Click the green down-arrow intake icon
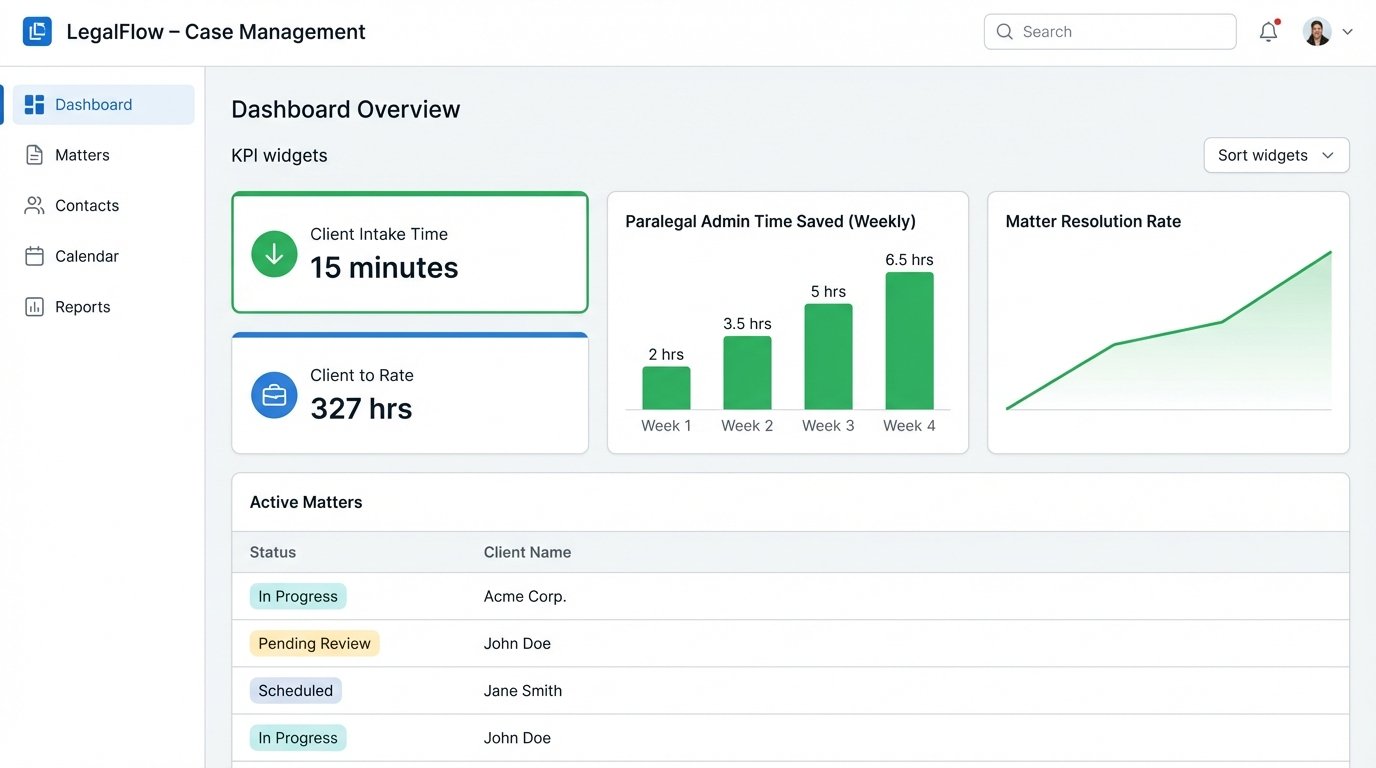The width and height of the screenshot is (1376, 768). [x=274, y=254]
